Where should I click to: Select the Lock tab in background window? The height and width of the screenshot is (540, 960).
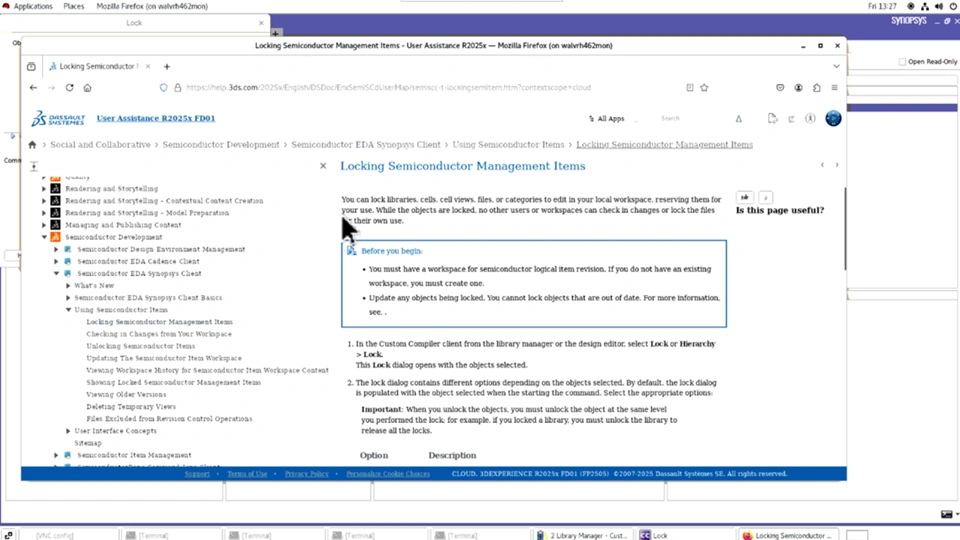click(134, 23)
